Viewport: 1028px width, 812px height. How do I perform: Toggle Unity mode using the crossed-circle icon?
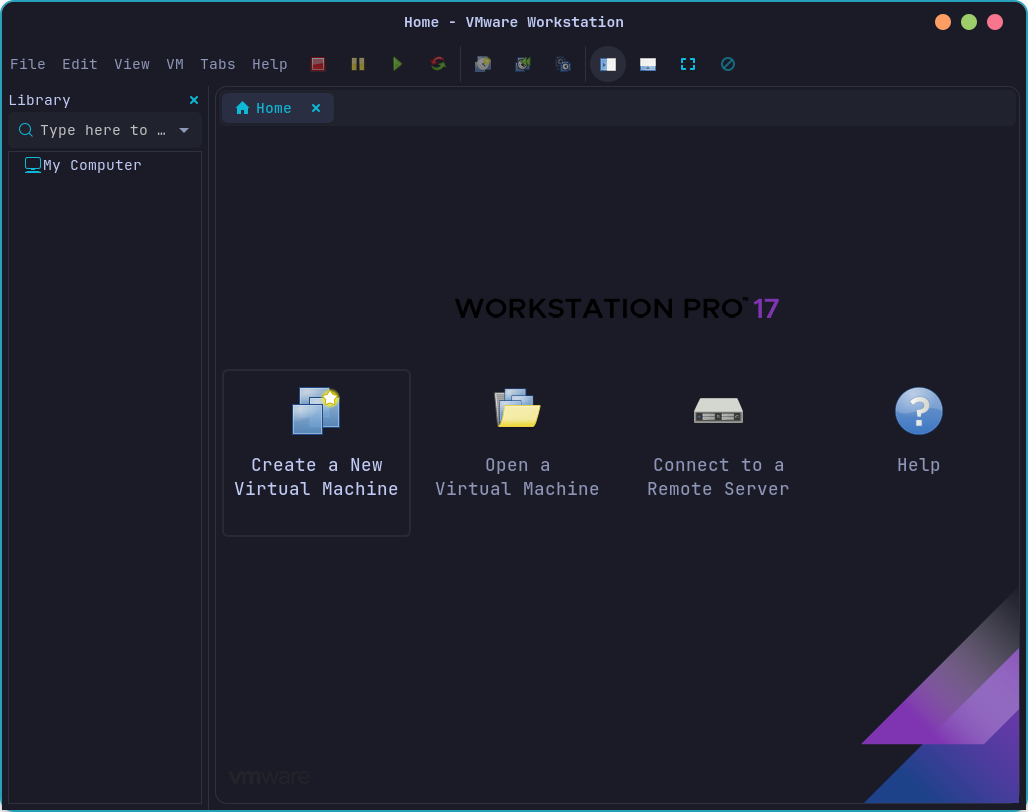728,63
